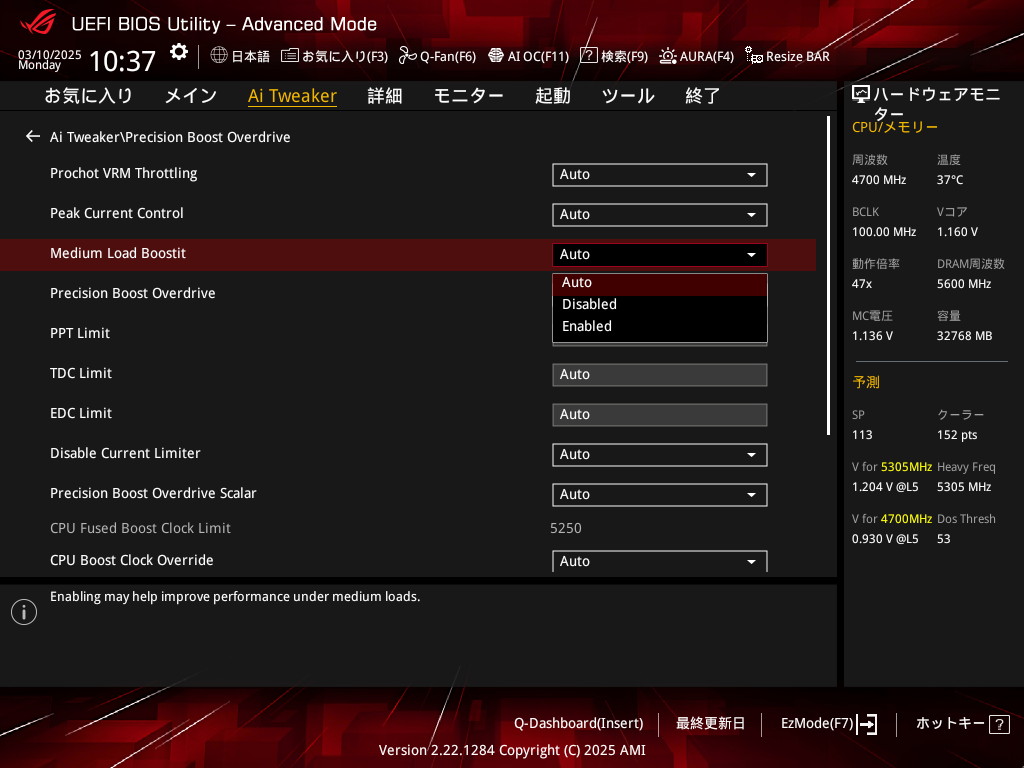Click the 32768 MB capacity value
Screen dimensions: 1024x768
pos(965,336)
